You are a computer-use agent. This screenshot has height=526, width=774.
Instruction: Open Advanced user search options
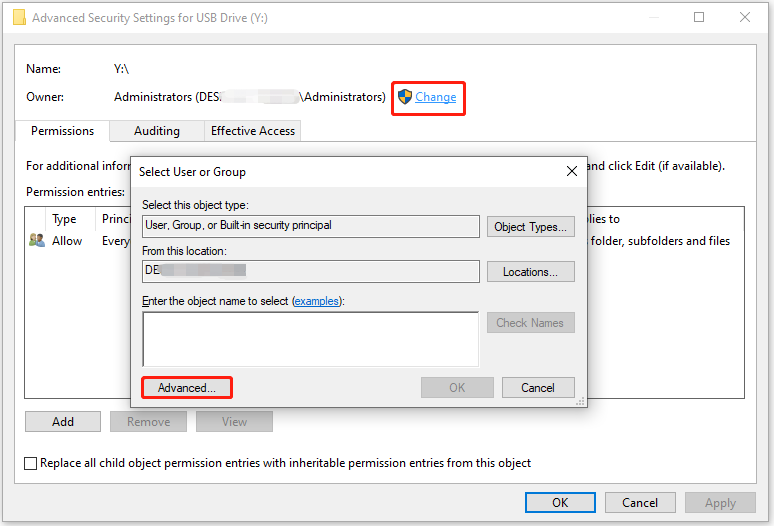point(187,388)
